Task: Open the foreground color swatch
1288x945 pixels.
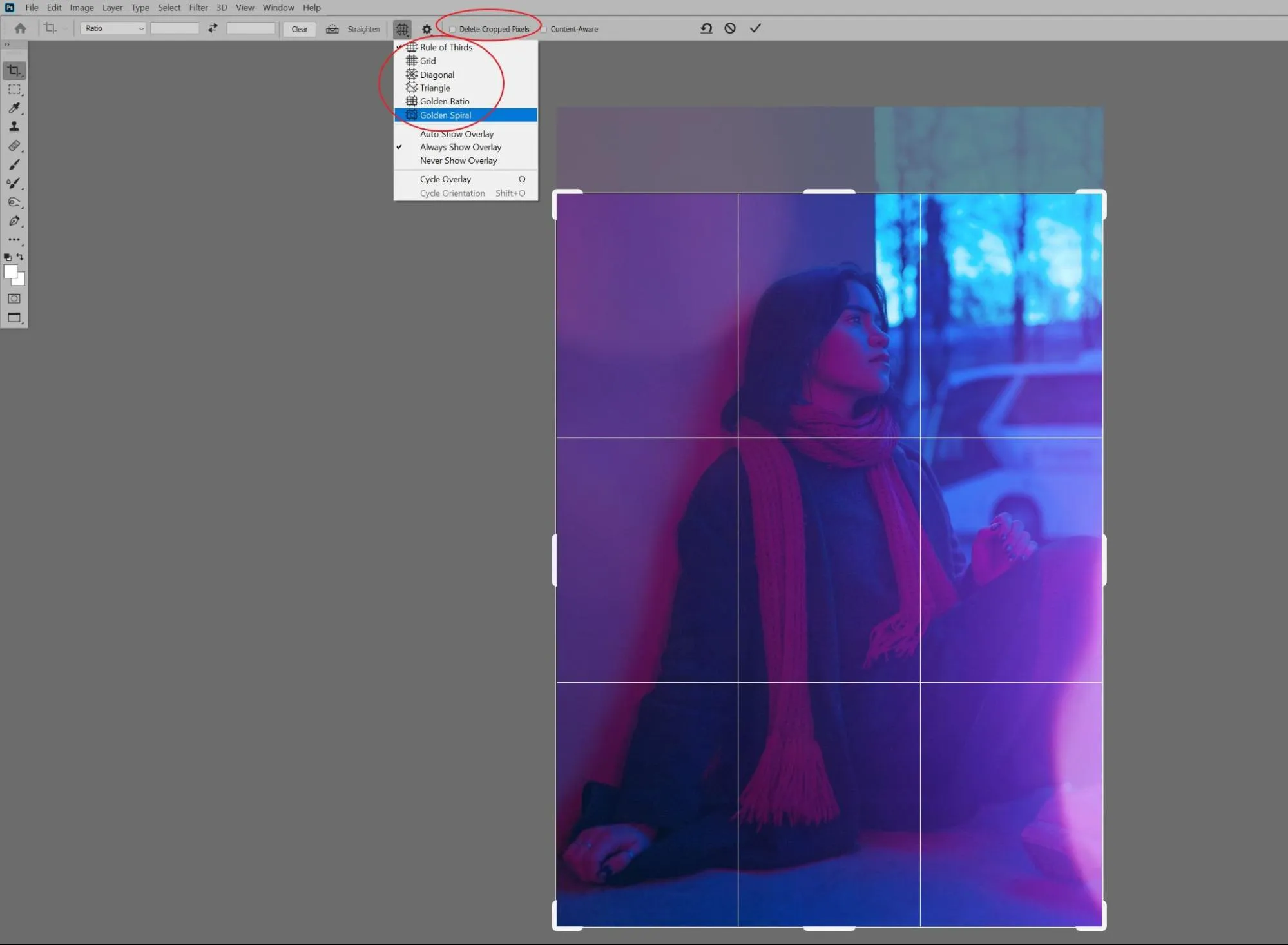Action: pyautogui.click(x=10, y=271)
